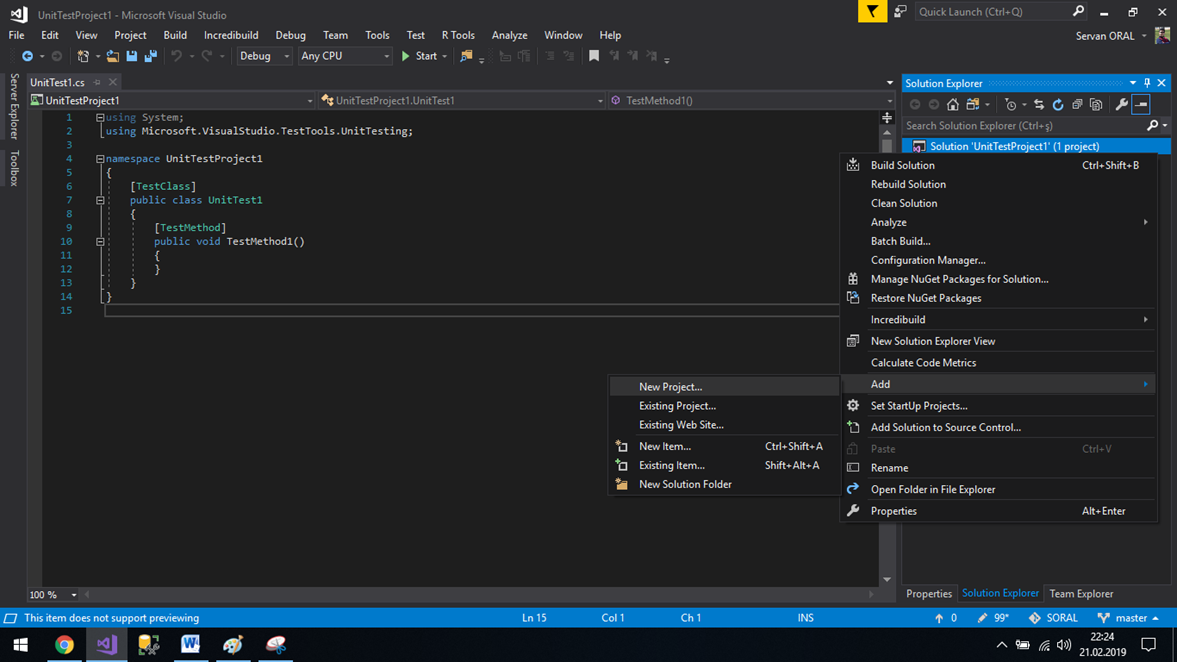
Task: Open the UnitTestProject1.UnitTest1 type dropdown
Action: click(x=462, y=101)
